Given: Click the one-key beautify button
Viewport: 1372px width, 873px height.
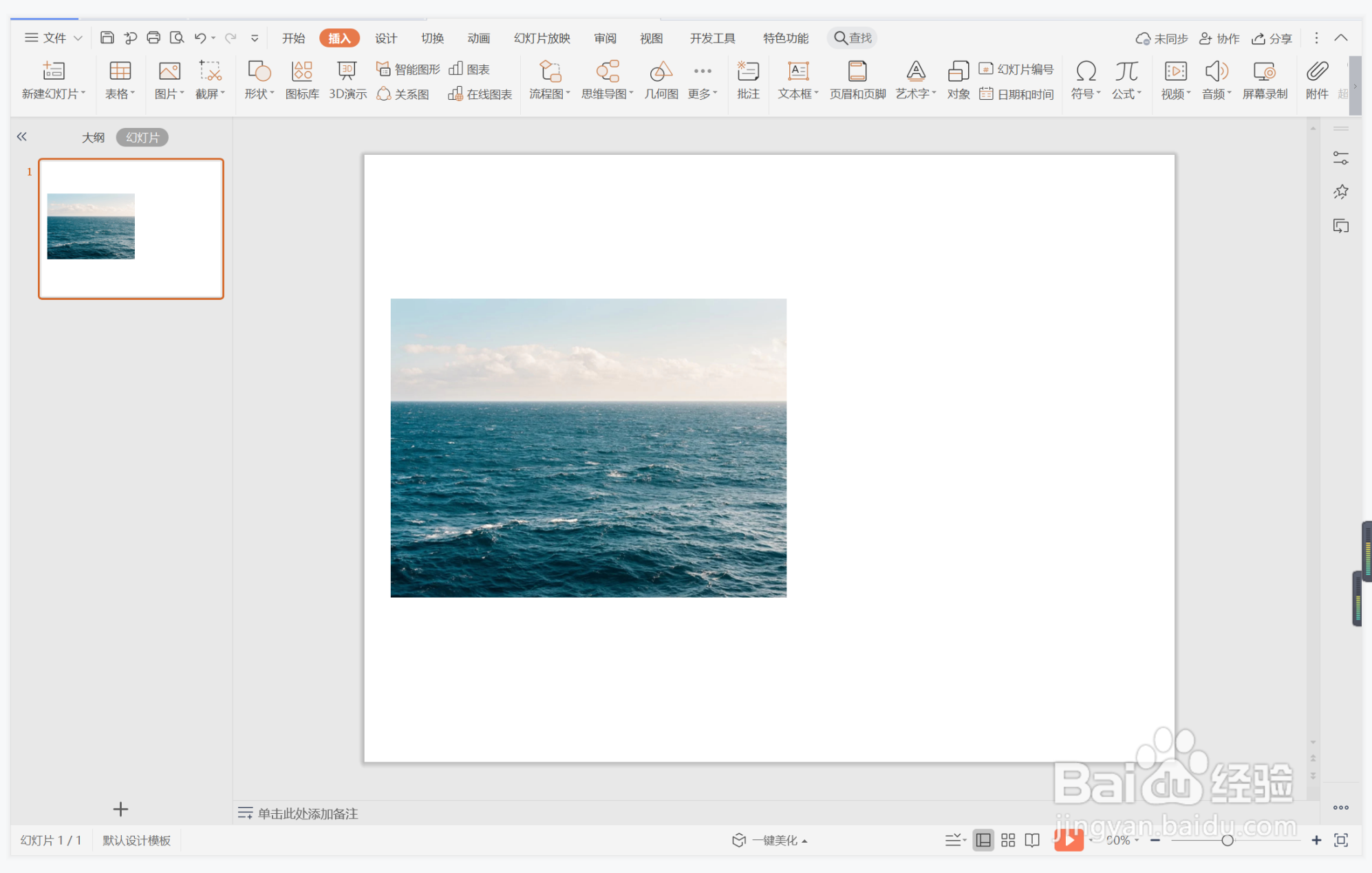Looking at the screenshot, I should pyautogui.click(x=769, y=840).
